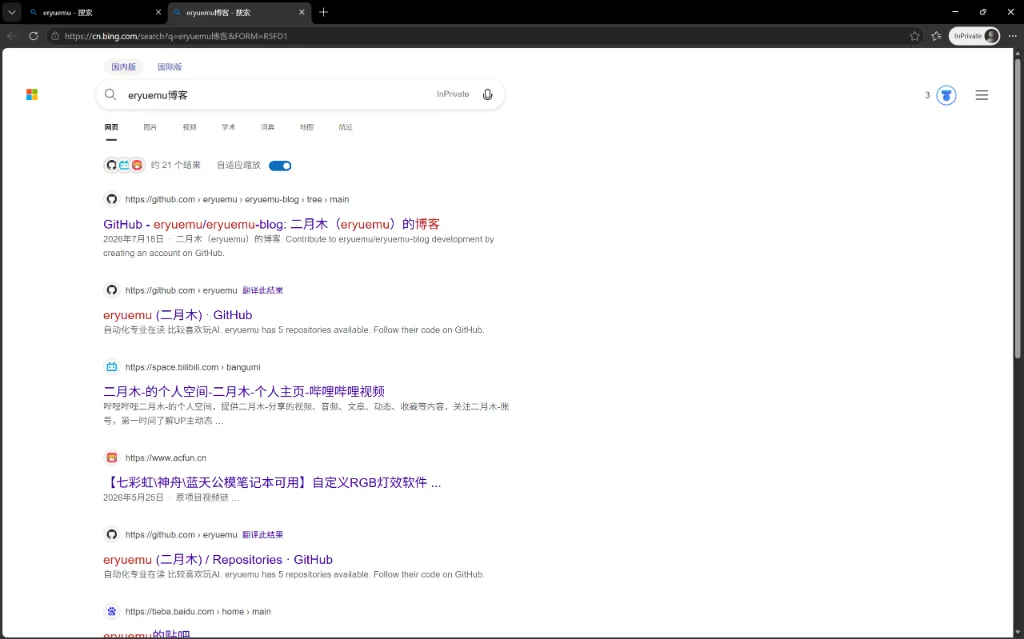Click the Rewards medal icon
The image size is (1024, 639).
(x=946, y=95)
